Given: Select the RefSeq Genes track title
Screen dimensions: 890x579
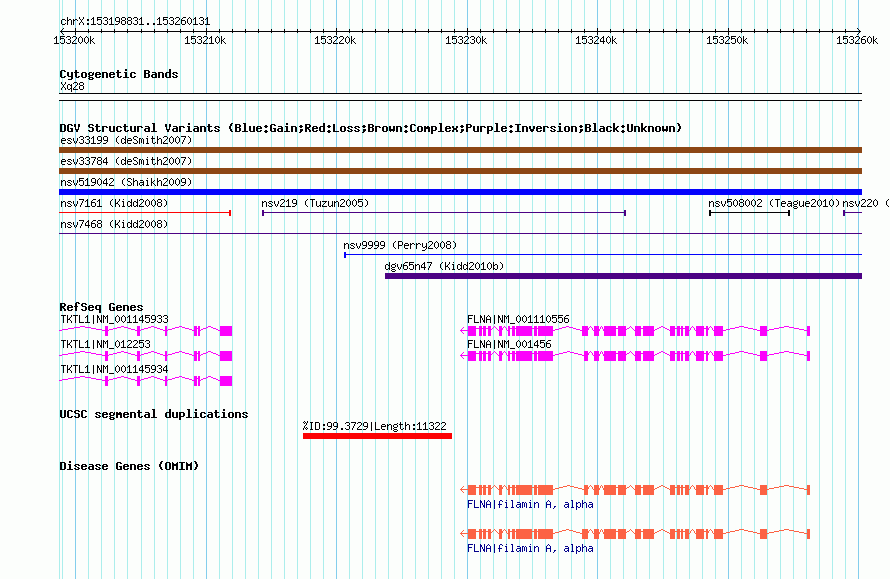Looking at the screenshot, I should 101,307.
